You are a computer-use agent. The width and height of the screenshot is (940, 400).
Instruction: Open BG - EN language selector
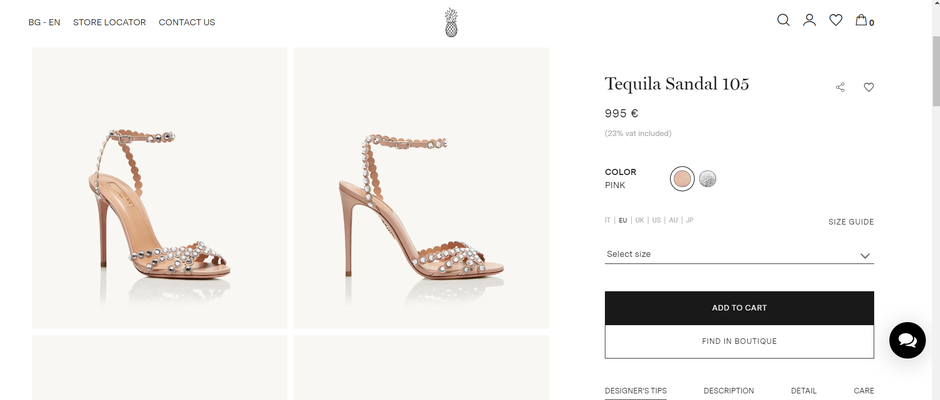point(44,22)
